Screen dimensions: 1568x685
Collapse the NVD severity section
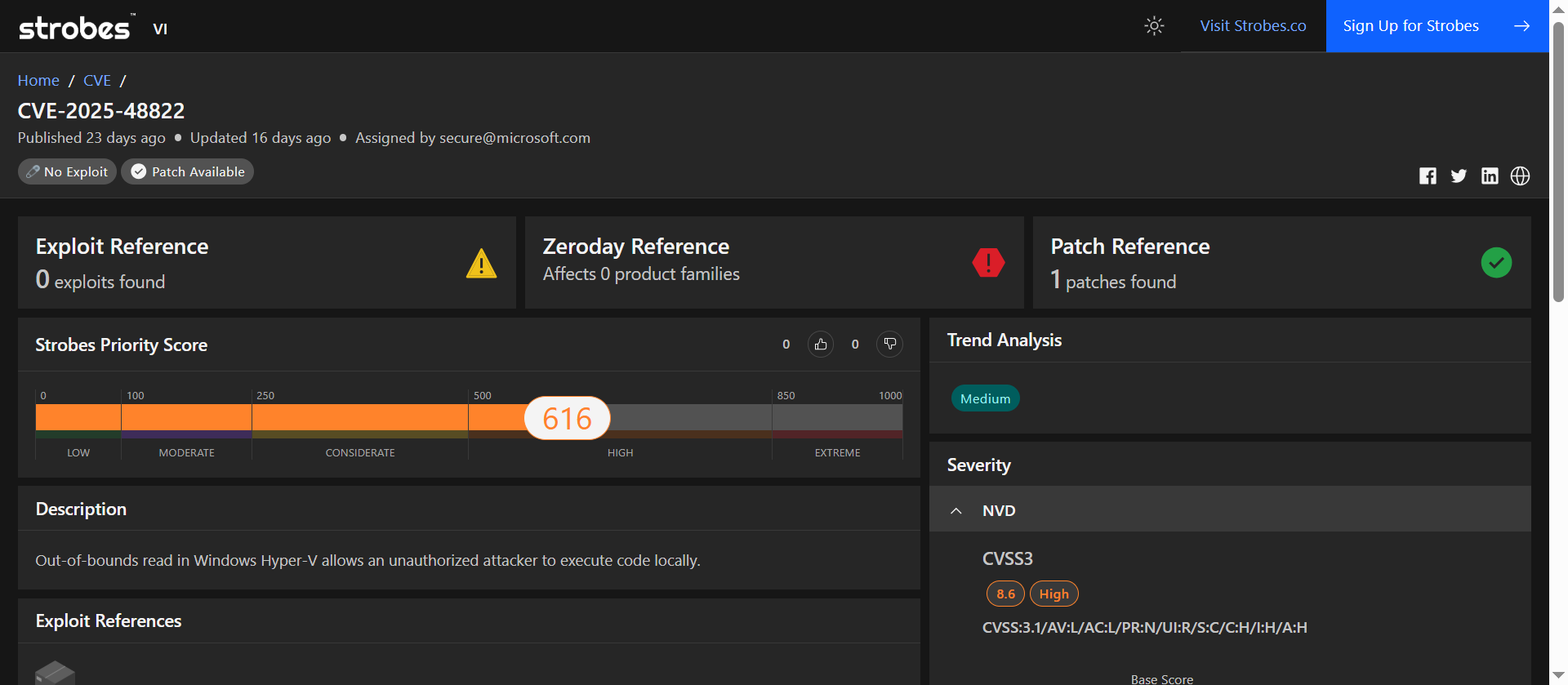1230,510
